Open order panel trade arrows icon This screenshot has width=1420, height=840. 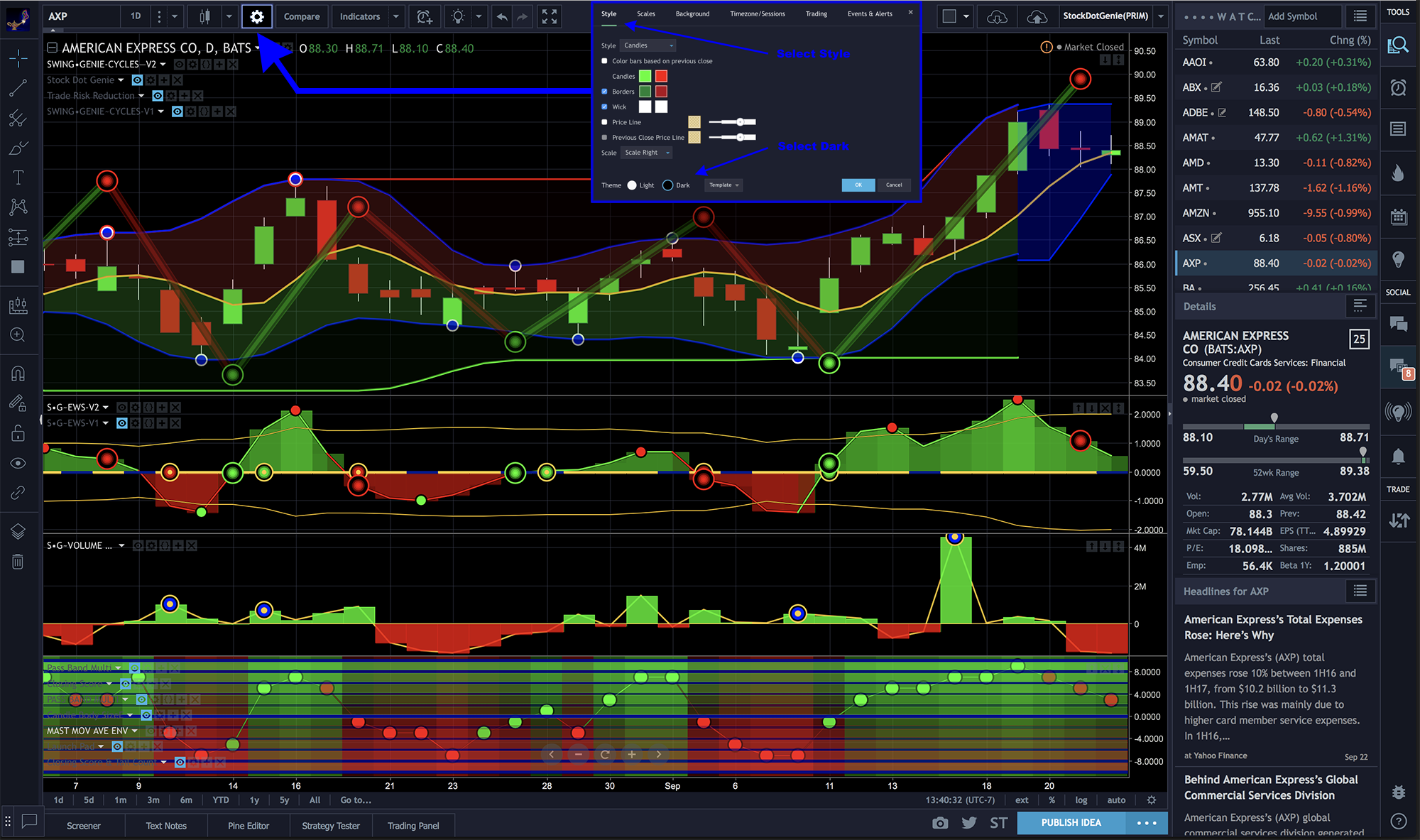tap(1399, 520)
